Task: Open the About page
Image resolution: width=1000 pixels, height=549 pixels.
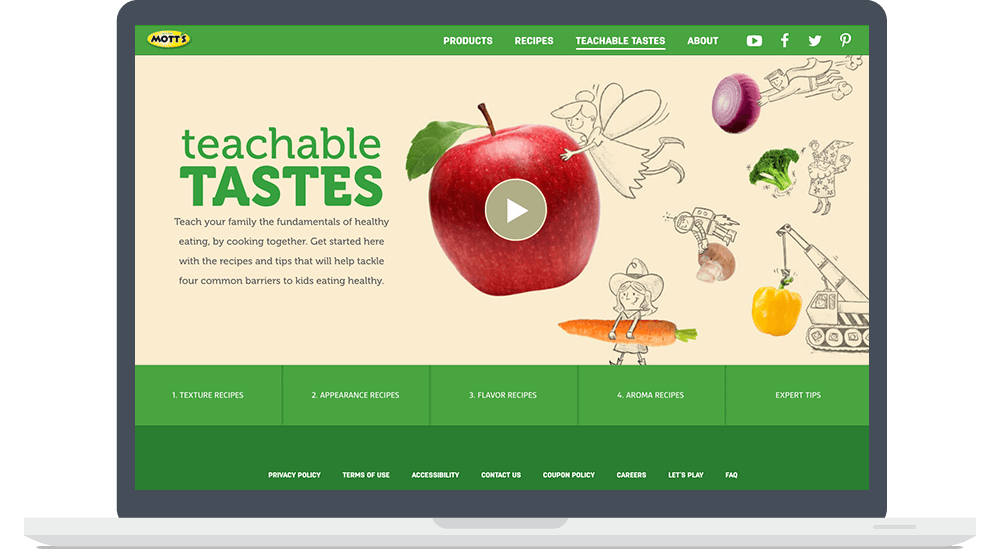Action: [703, 41]
